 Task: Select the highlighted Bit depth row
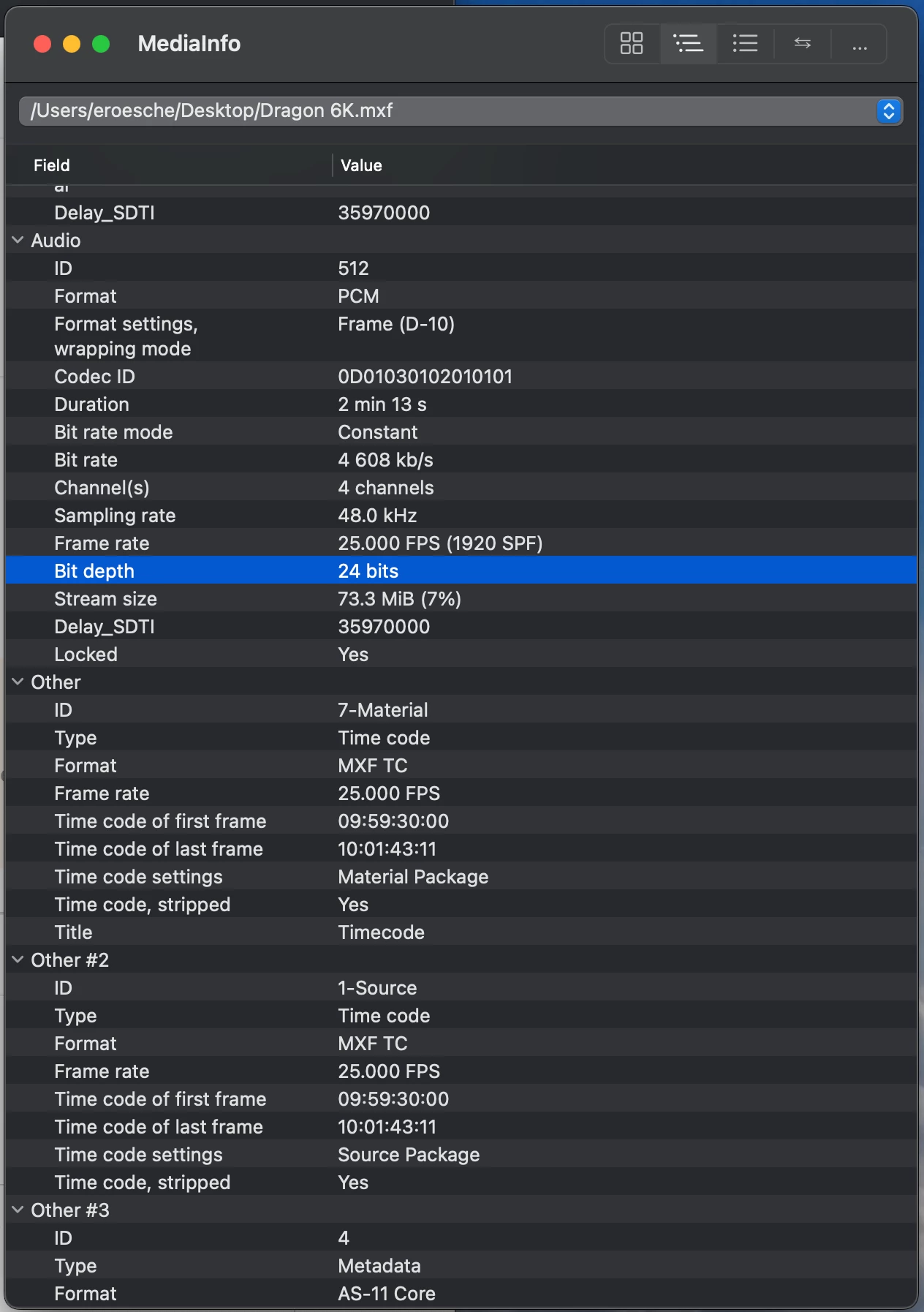[461, 570]
